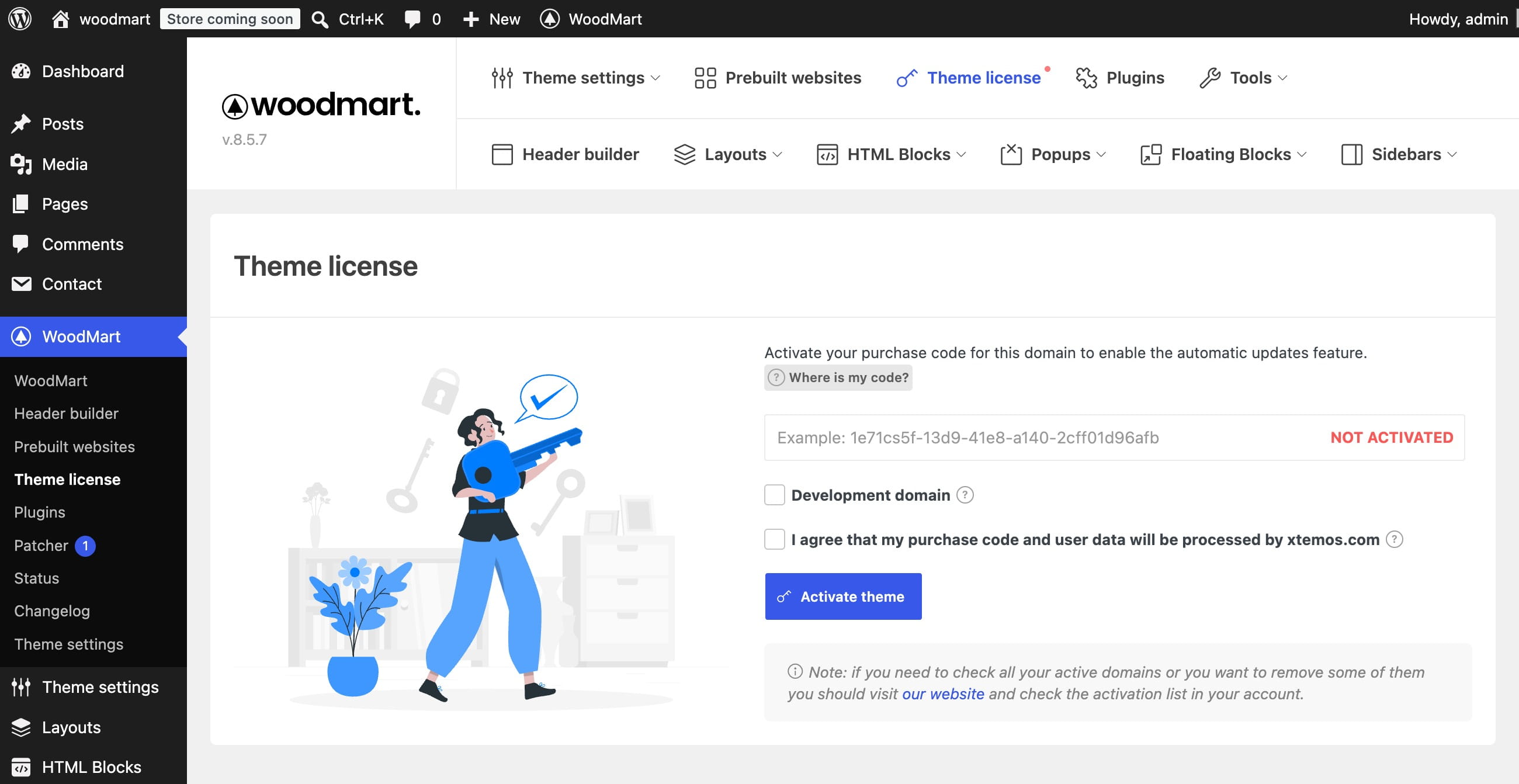Expand the Floating Blocks dropdown chevron
The image size is (1519, 784).
[1302, 154]
